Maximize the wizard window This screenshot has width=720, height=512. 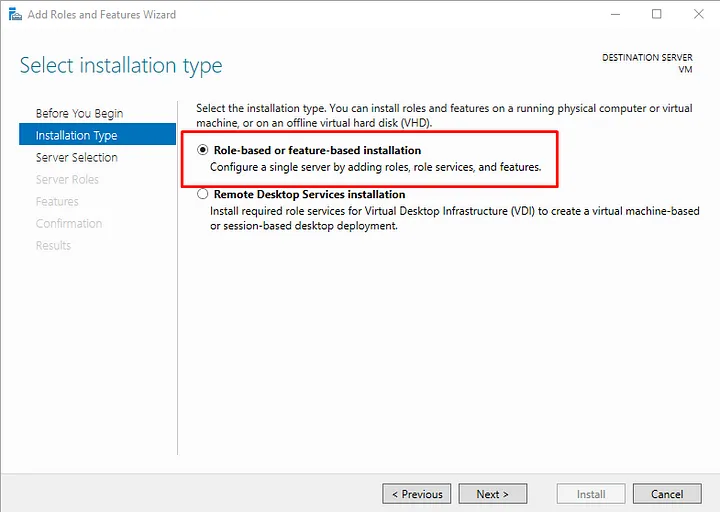click(657, 15)
